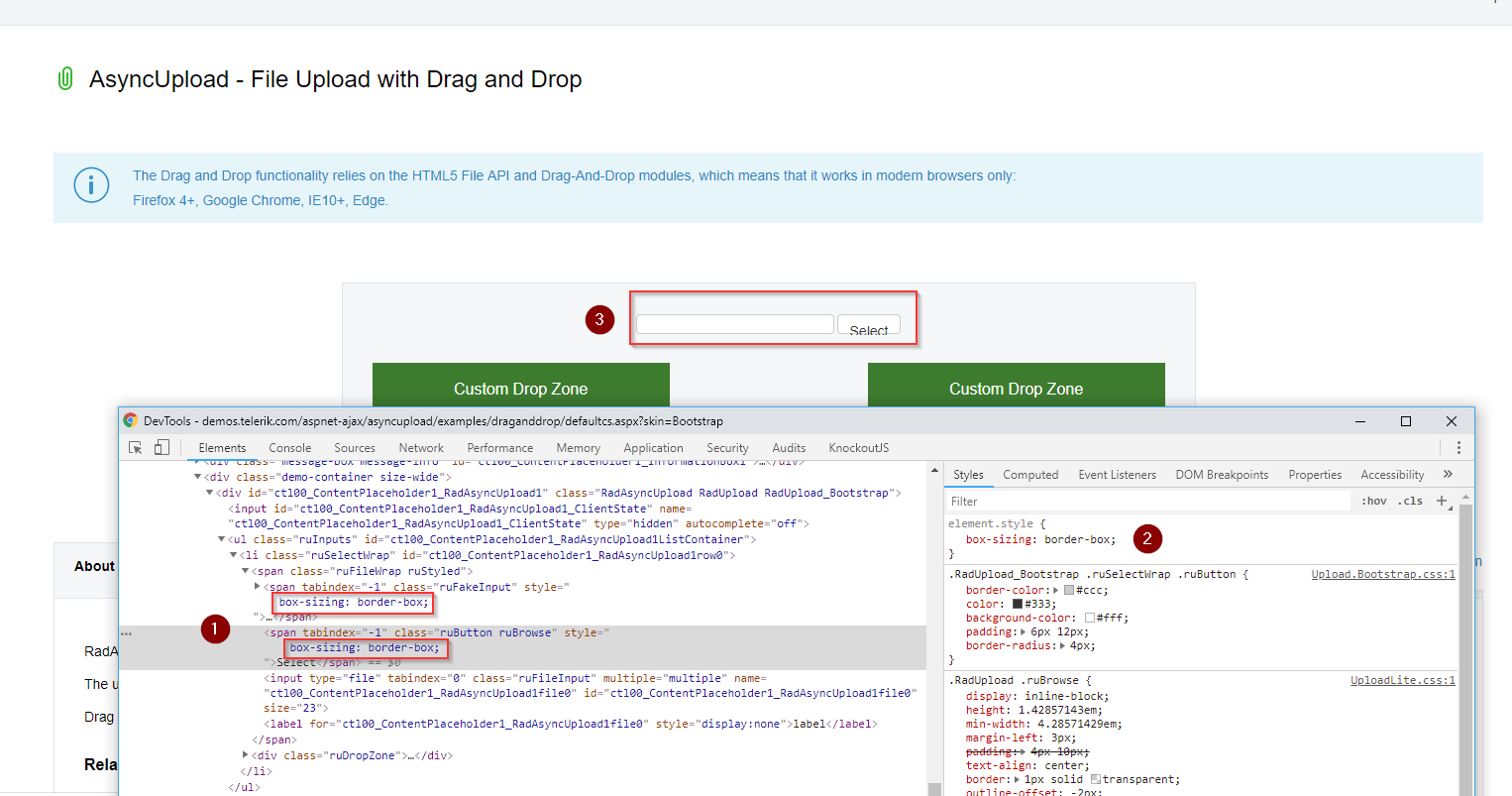Viewport: 1512px width, 796px height.
Task: Collapse the demo-container size-wide div node
Action: pos(198,477)
